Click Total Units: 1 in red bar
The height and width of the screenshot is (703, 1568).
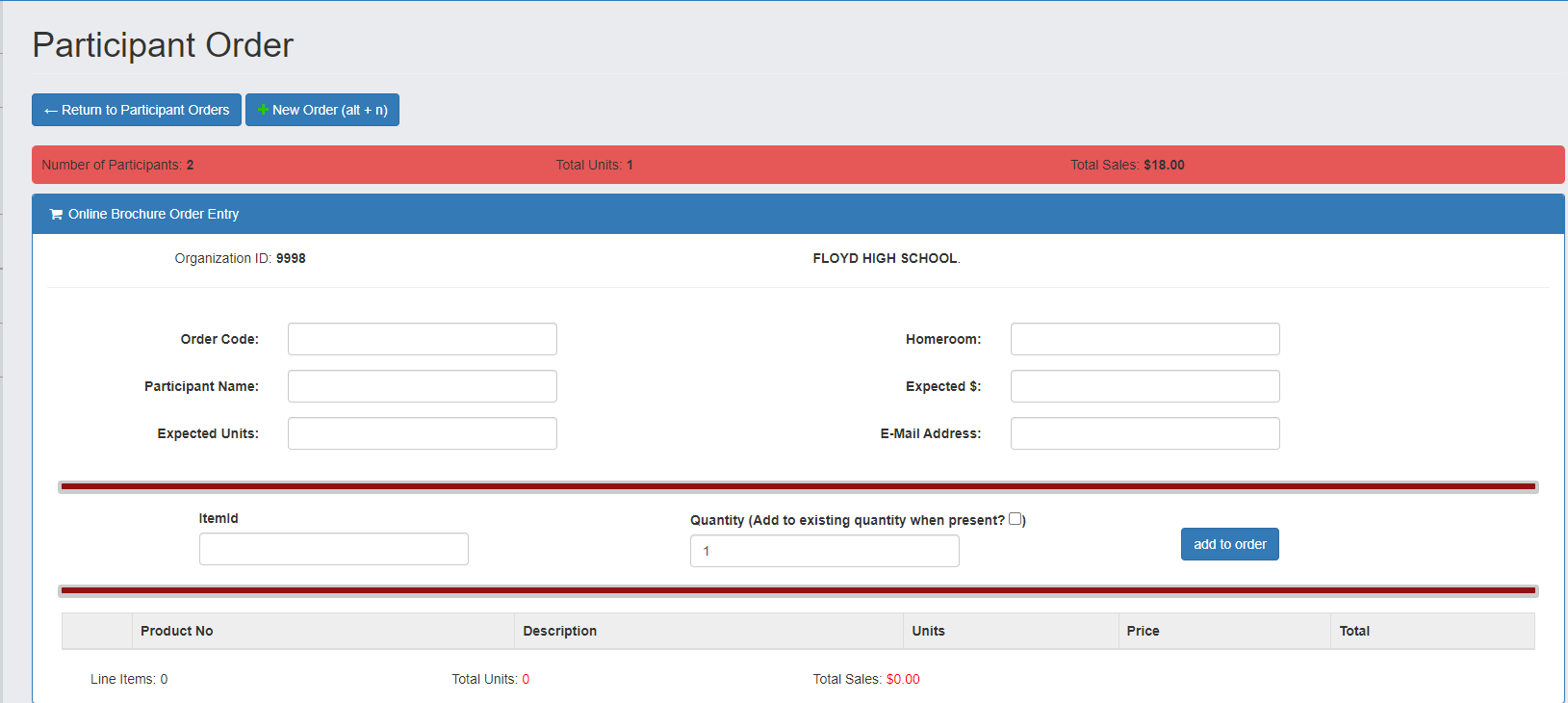click(x=595, y=165)
